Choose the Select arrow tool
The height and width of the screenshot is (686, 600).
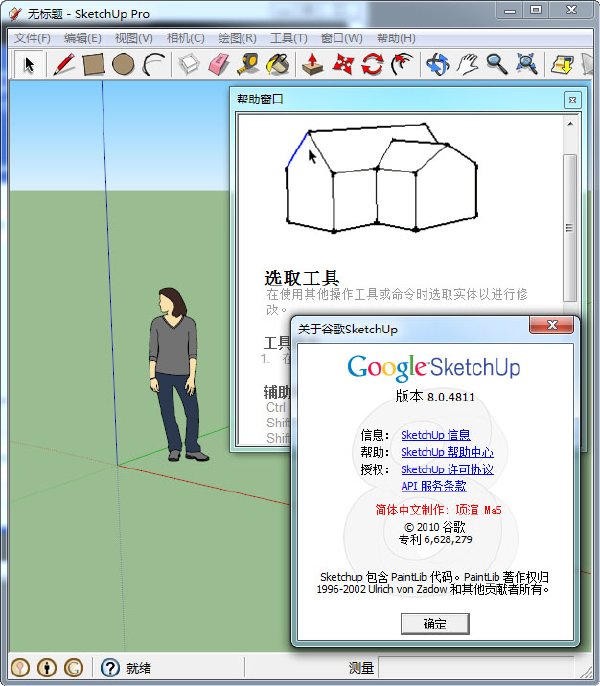(29, 64)
